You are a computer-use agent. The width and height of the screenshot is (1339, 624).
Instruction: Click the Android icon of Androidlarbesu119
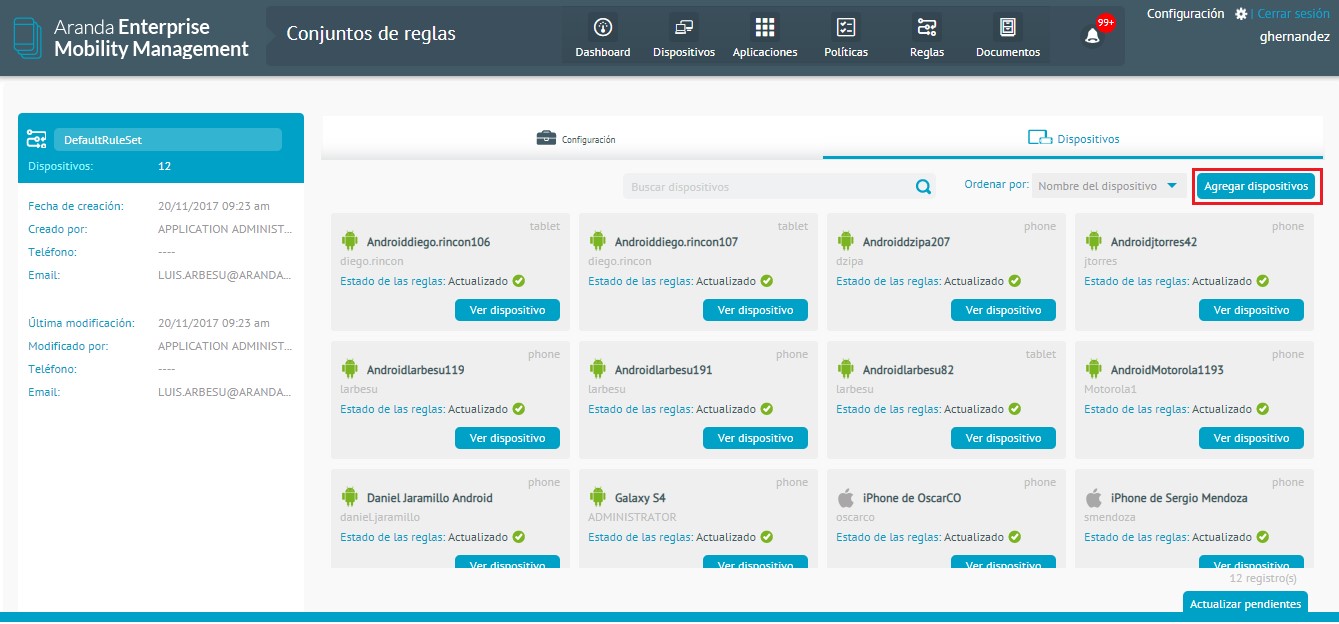tap(350, 369)
